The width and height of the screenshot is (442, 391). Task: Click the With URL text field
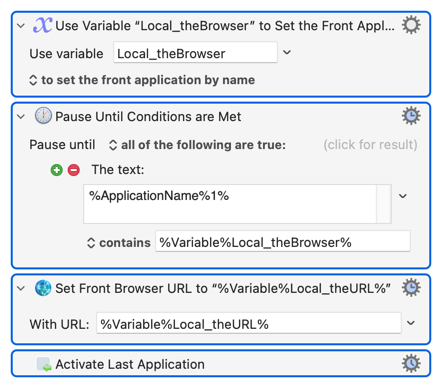(x=249, y=323)
